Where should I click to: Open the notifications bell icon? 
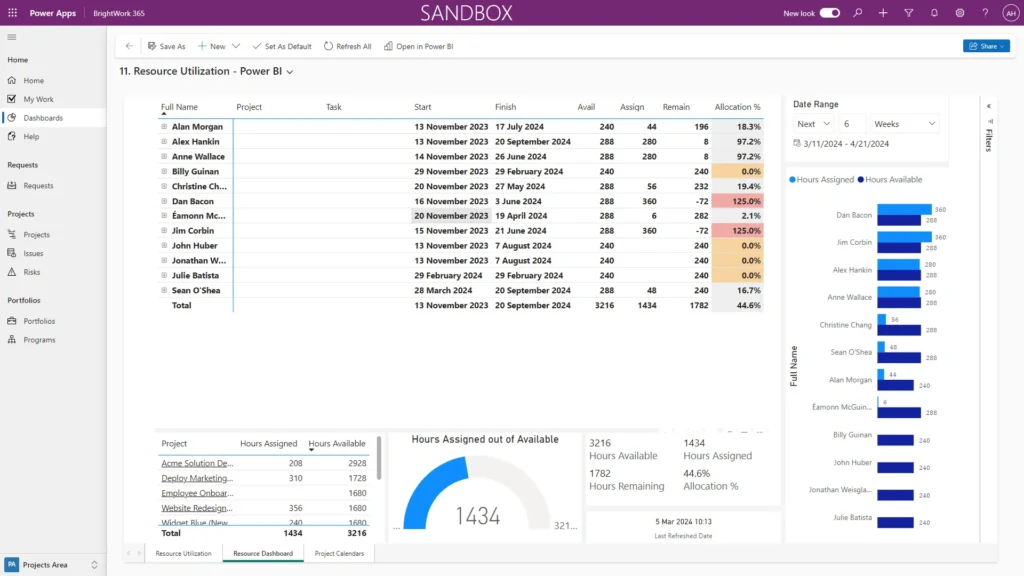[934, 13]
